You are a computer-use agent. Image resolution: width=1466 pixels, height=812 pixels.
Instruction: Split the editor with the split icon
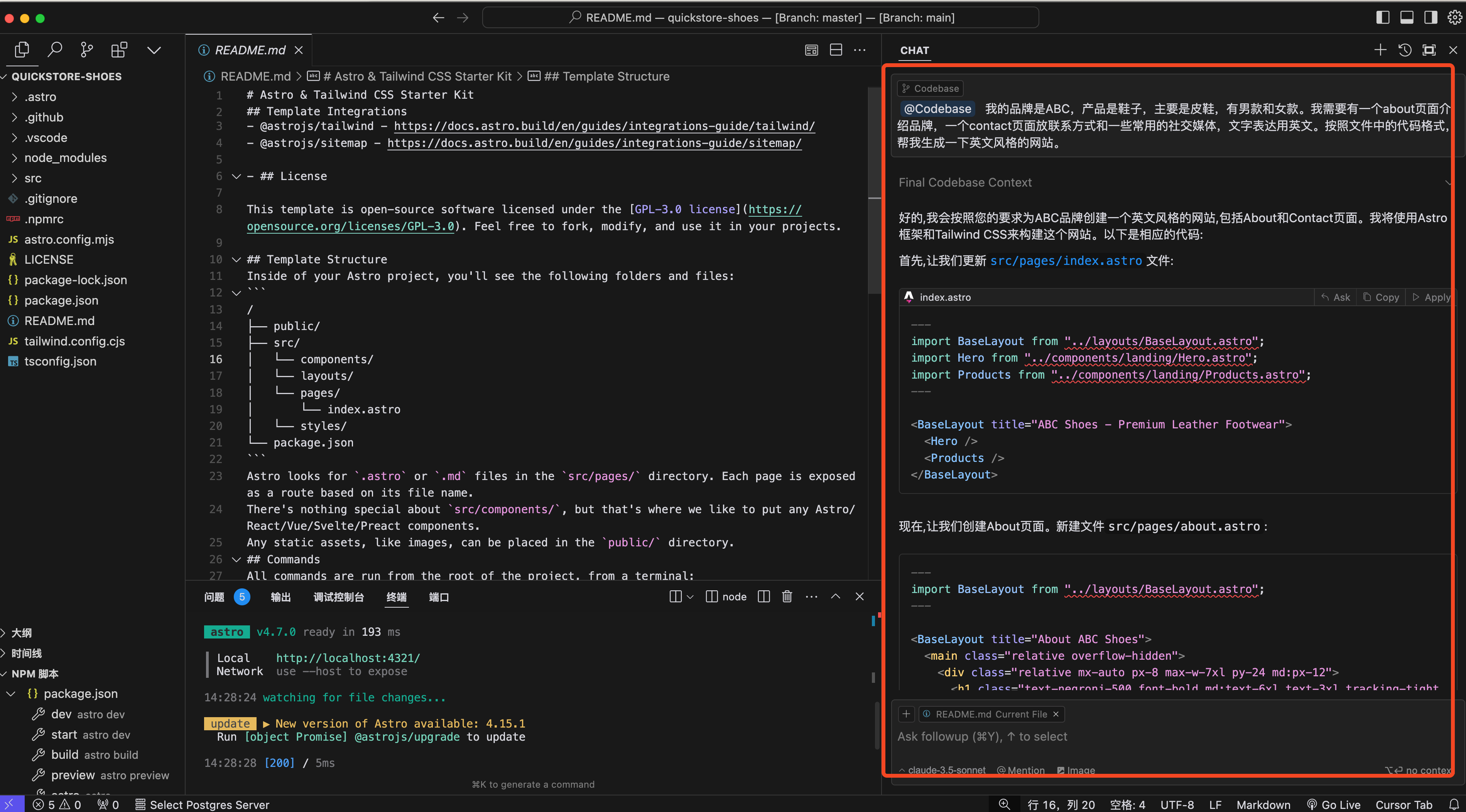(x=836, y=50)
